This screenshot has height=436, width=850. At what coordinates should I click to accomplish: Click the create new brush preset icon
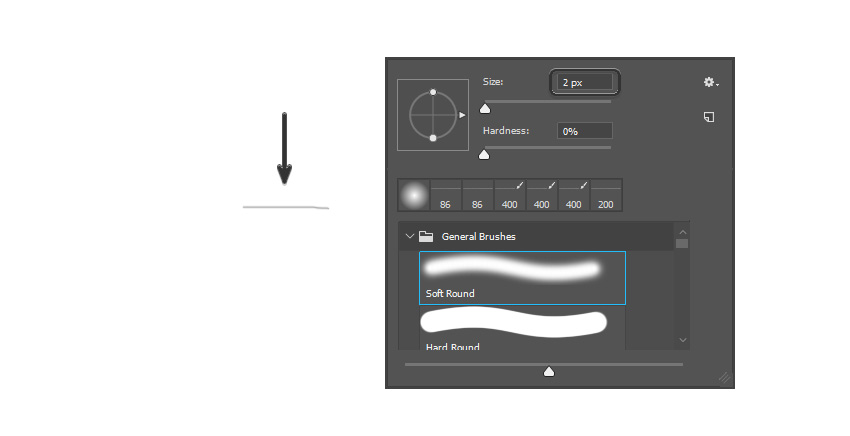(709, 117)
